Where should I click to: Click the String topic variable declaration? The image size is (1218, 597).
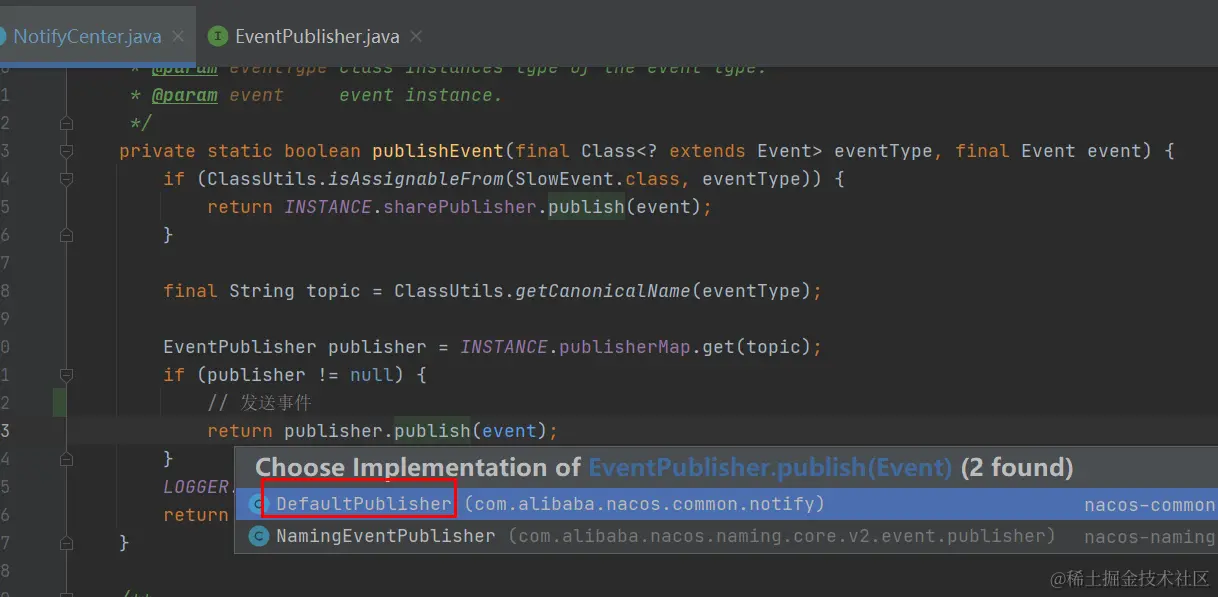[x=295, y=291]
